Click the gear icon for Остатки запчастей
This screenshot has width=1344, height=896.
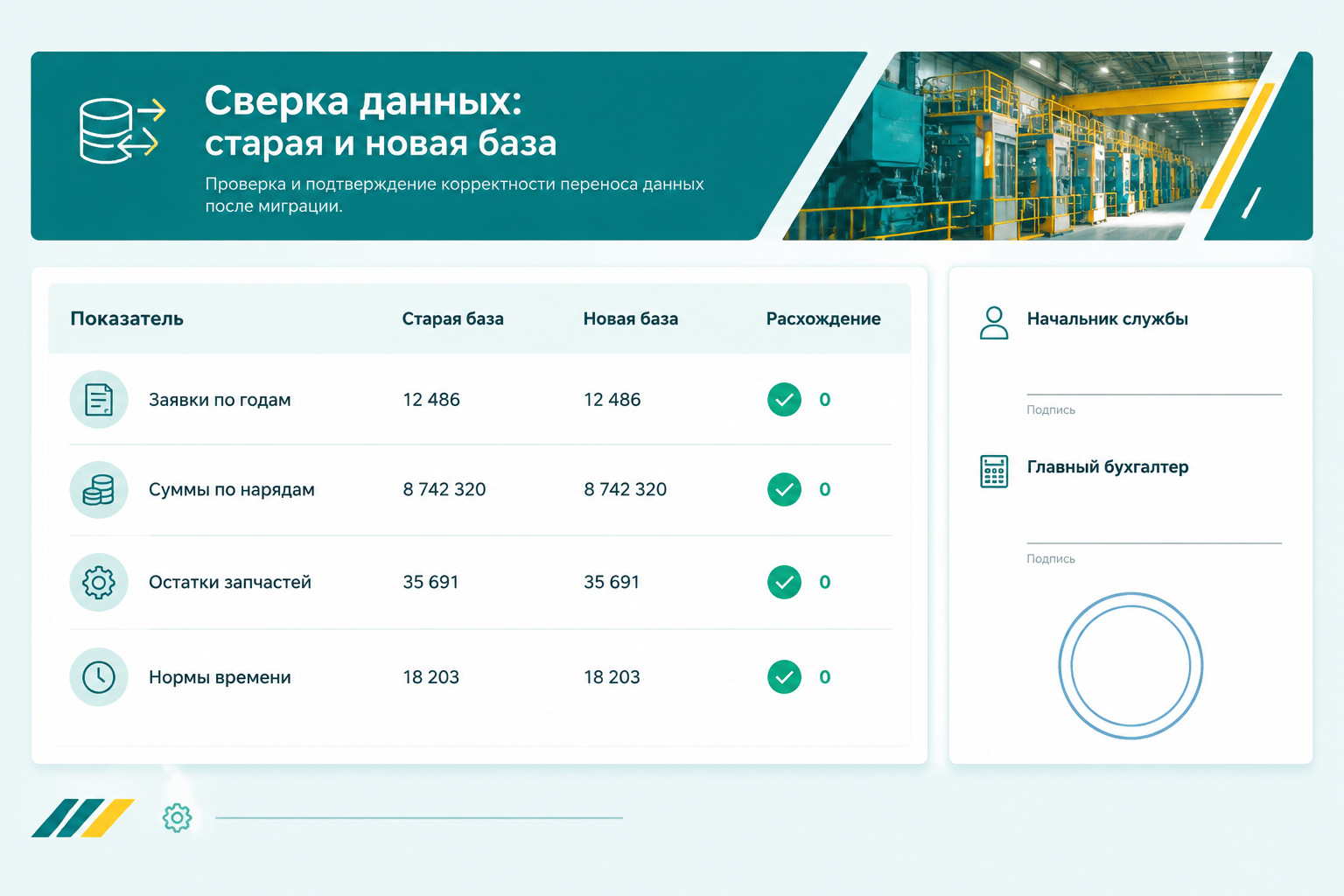click(x=99, y=583)
